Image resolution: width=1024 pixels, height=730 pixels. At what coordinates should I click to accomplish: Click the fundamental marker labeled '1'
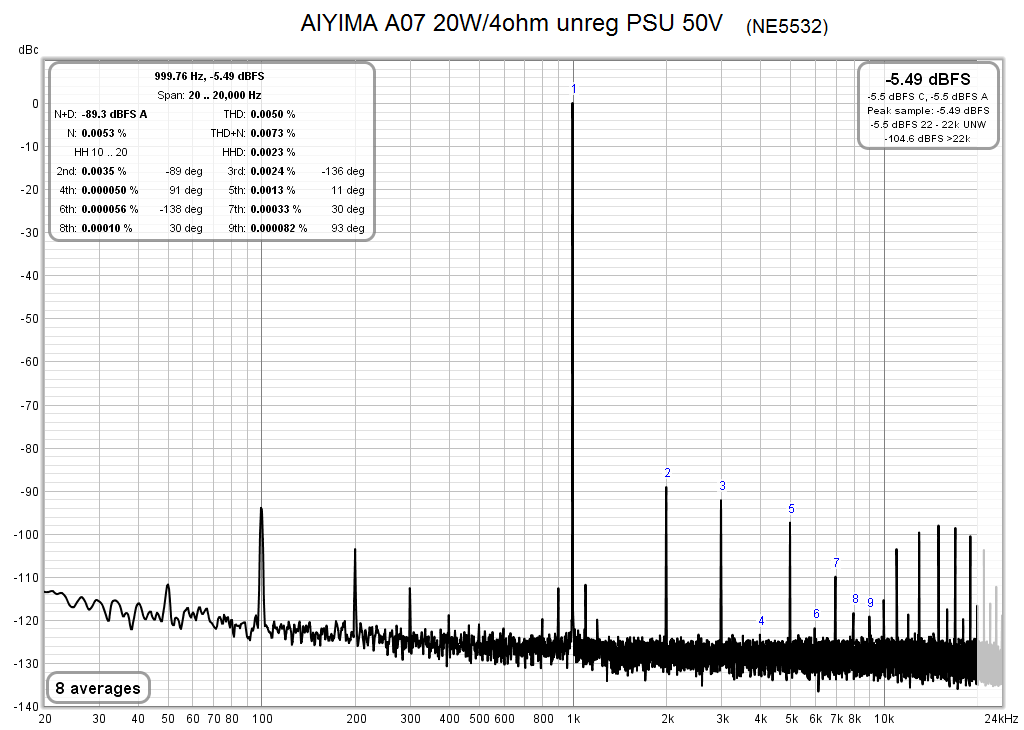[x=573, y=89]
